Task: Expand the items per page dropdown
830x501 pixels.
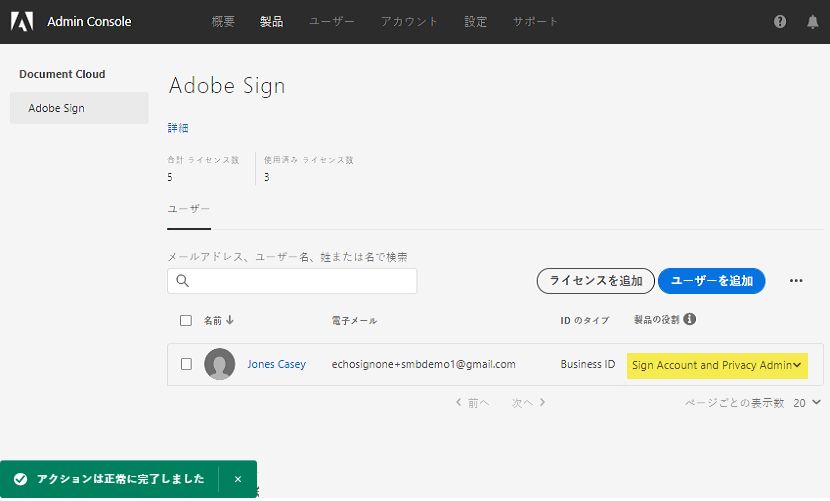Action: click(807, 402)
